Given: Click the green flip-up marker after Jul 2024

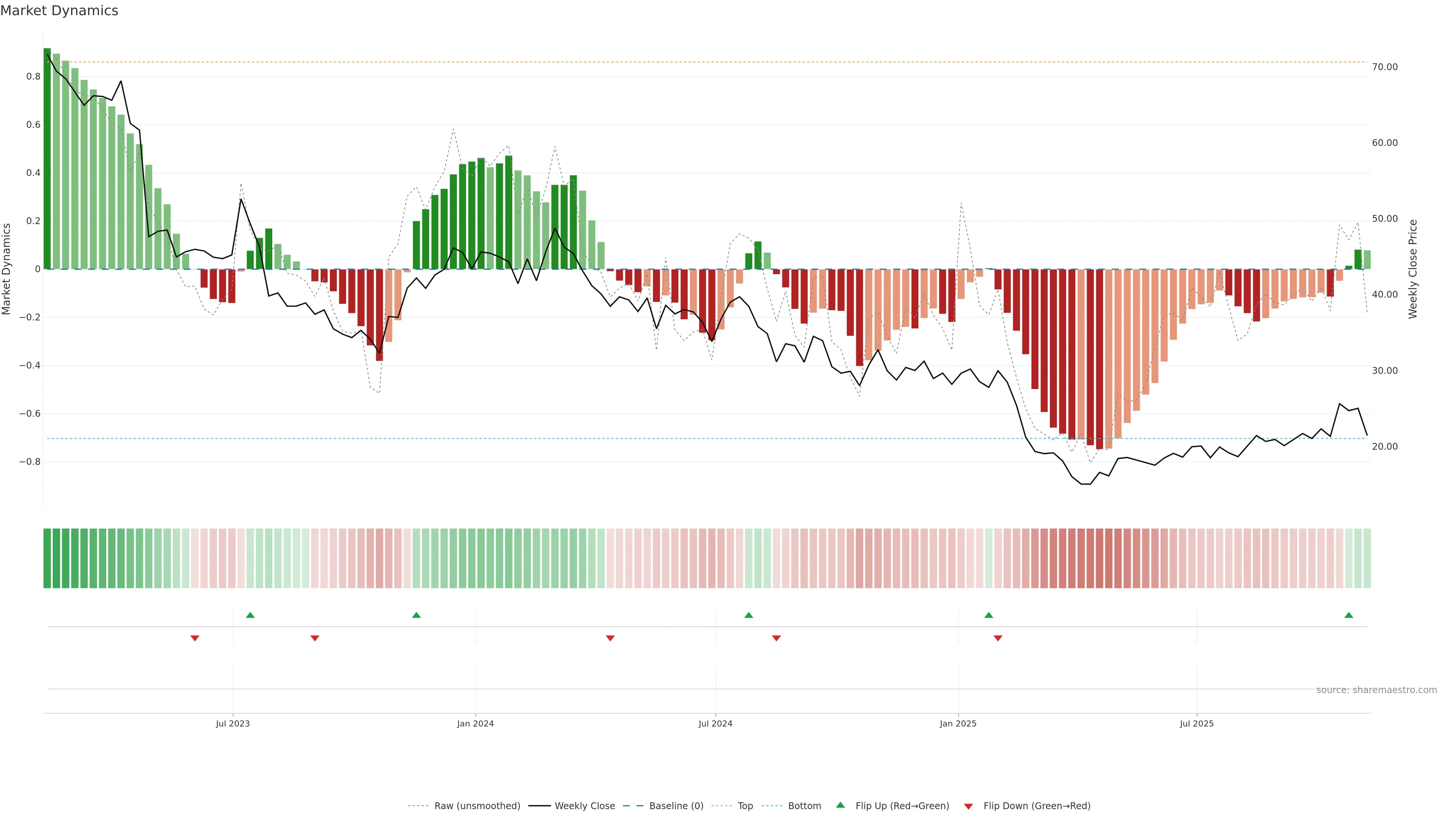Looking at the screenshot, I should [749, 615].
